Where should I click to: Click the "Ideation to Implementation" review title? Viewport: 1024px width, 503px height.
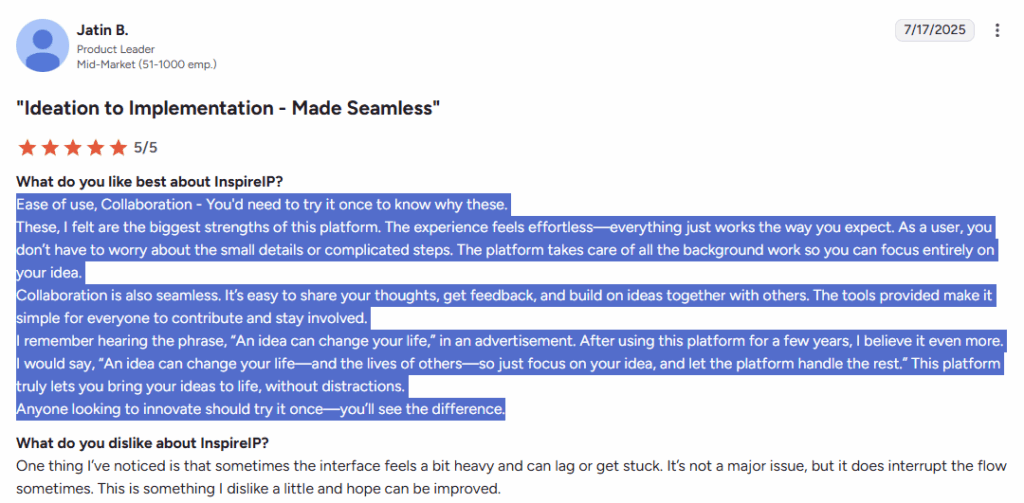click(228, 108)
